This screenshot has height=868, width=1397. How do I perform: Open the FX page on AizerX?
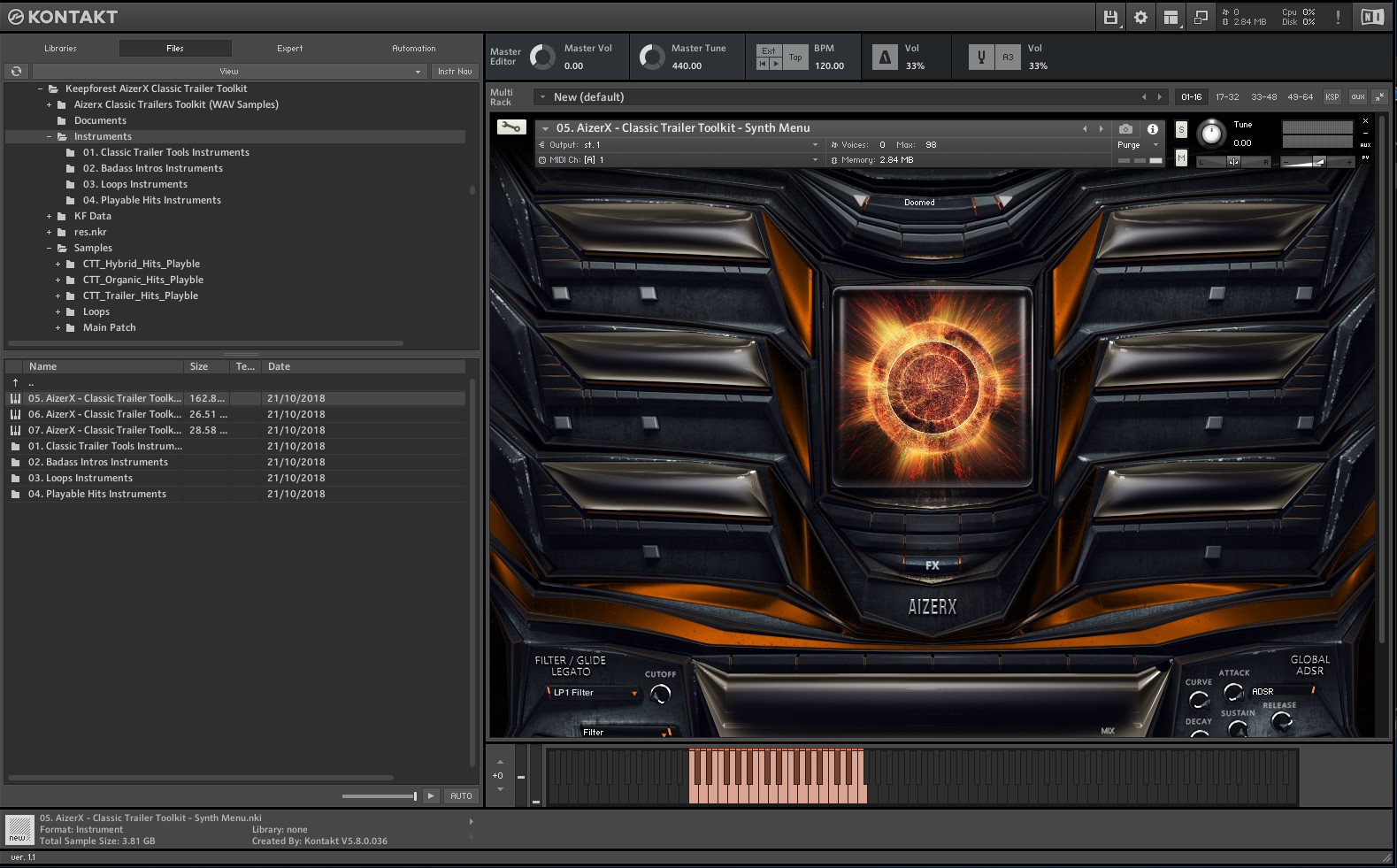coord(933,565)
